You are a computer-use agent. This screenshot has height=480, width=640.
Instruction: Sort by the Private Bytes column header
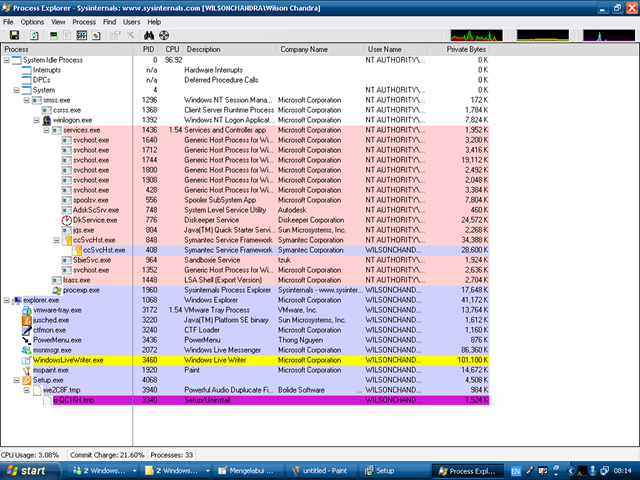pos(465,49)
